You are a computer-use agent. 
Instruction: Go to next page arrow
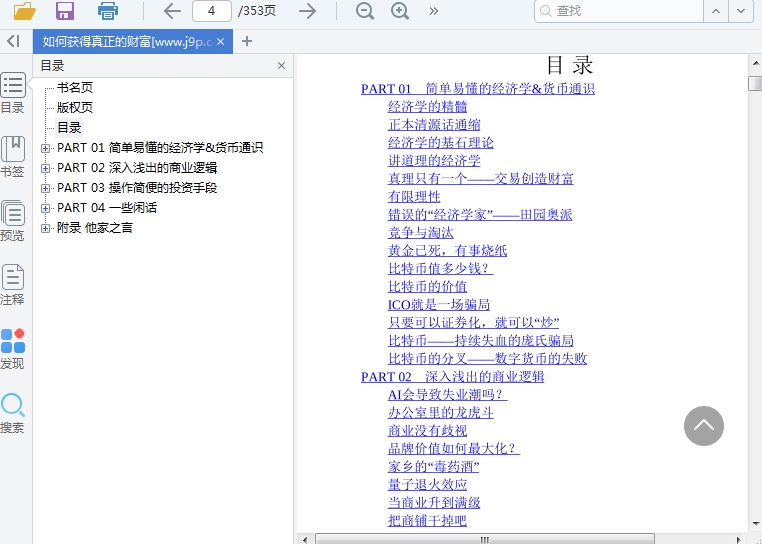coord(307,11)
